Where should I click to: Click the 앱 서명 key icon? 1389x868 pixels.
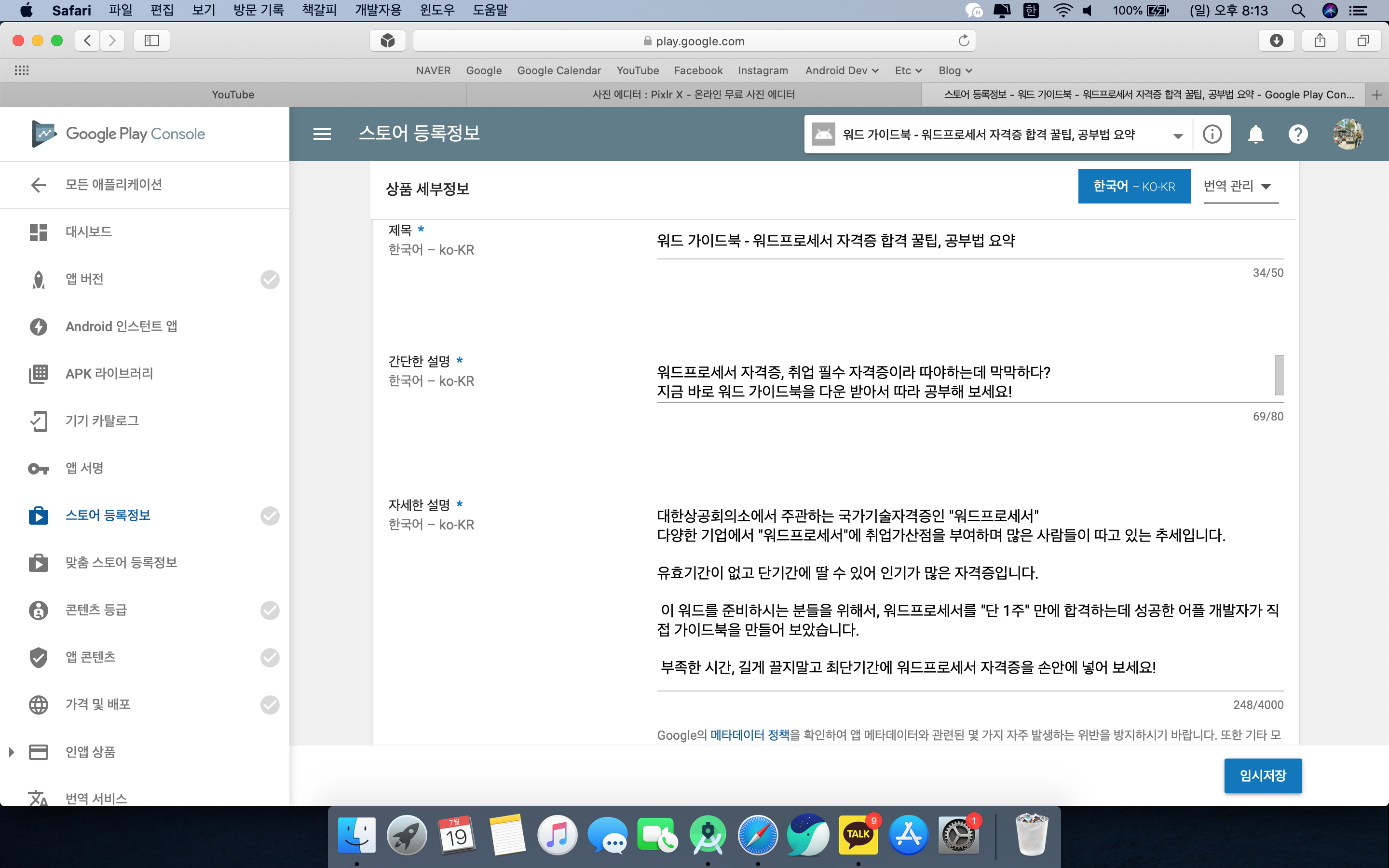[39, 468]
